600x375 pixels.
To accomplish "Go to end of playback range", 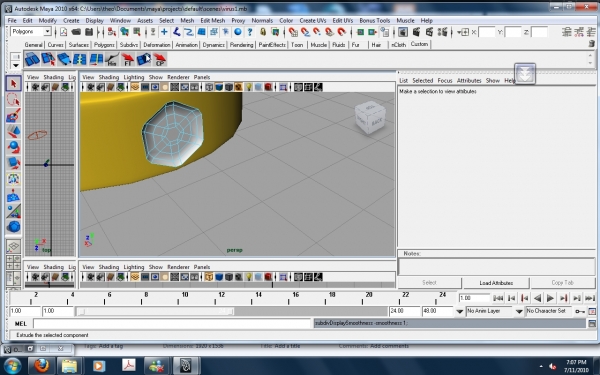I will [590, 298].
